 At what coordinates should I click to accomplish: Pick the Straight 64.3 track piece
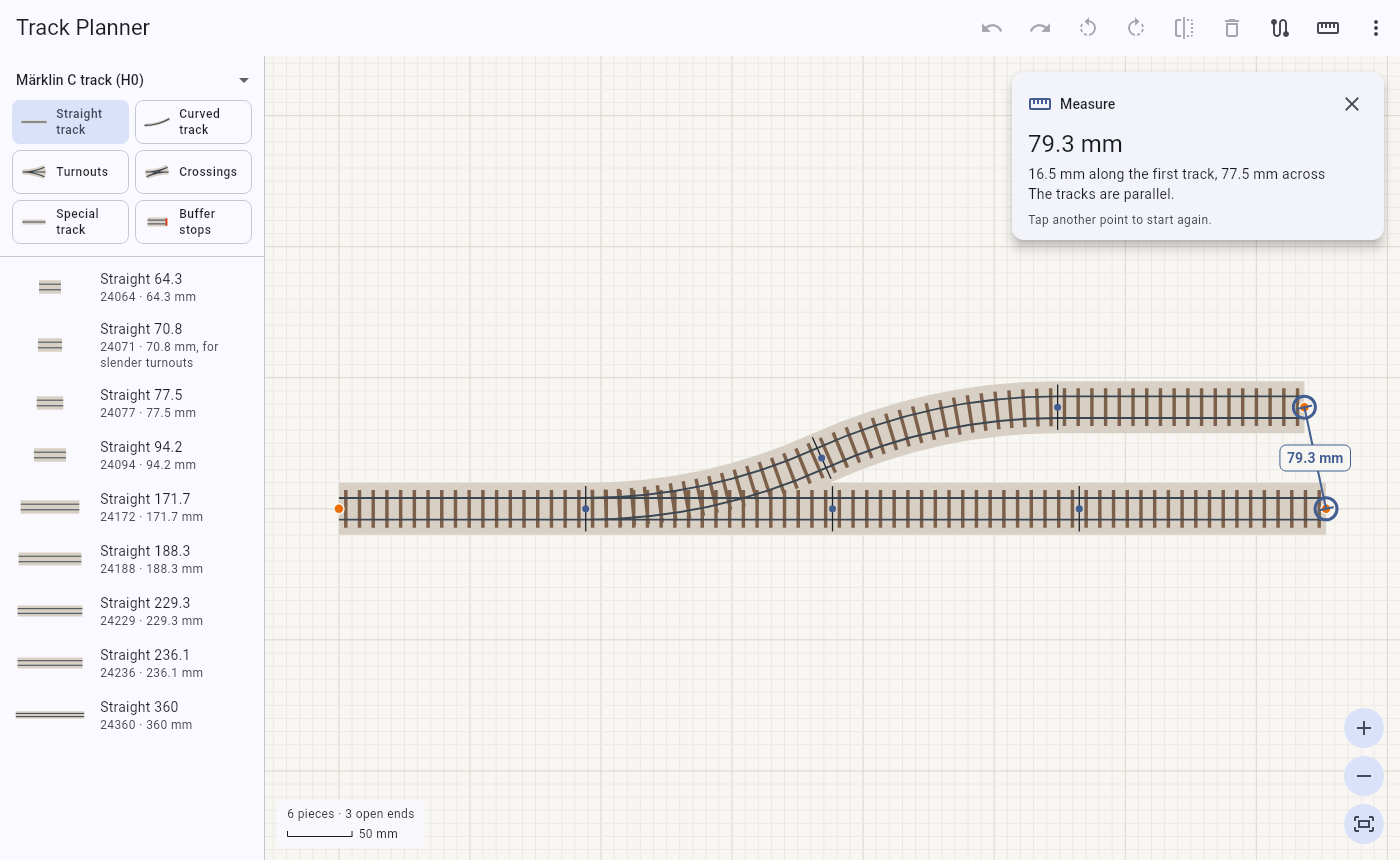pyautogui.click(x=132, y=287)
